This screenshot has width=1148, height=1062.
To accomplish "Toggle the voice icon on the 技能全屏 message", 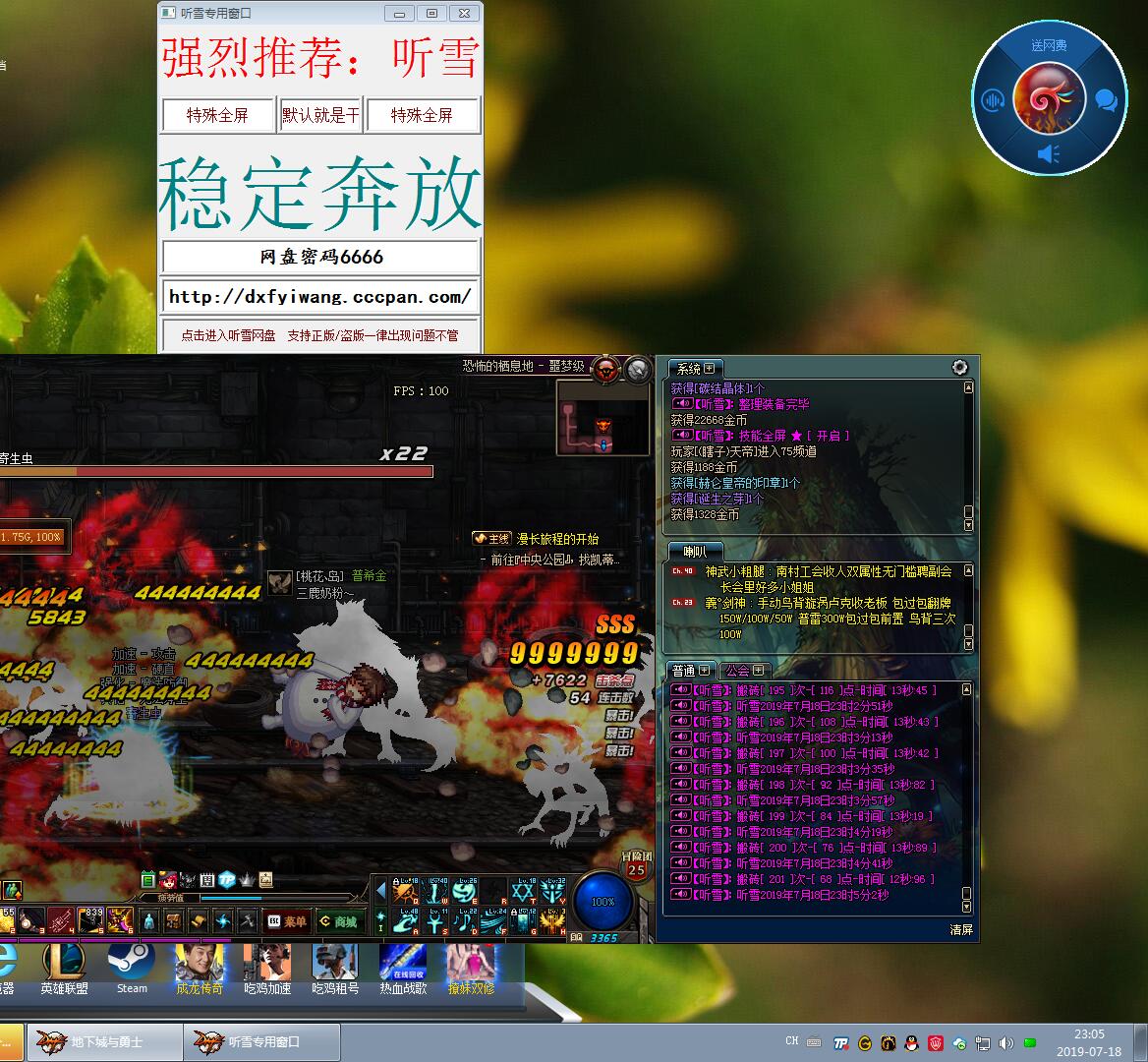I will click(682, 435).
